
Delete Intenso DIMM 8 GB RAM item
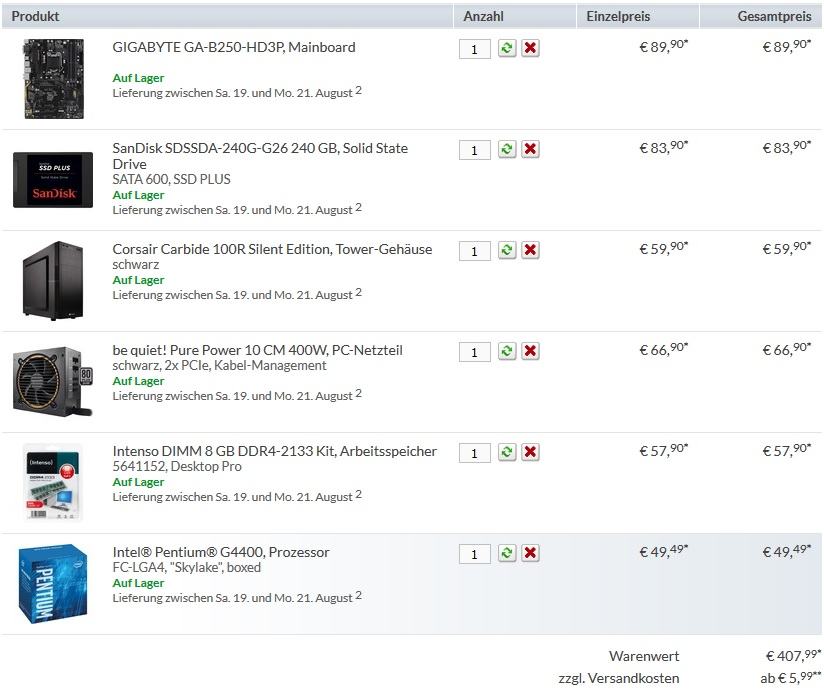click(x=530, y=452)
